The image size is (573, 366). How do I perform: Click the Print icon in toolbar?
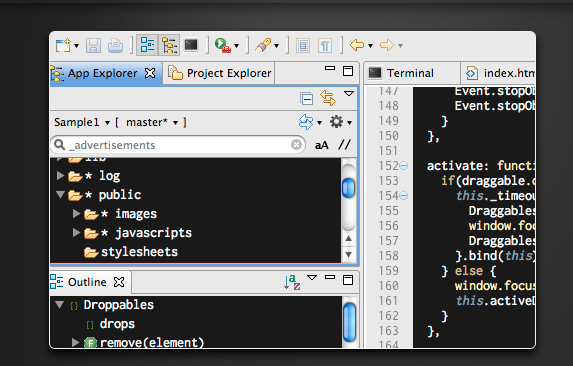[115, 46]
